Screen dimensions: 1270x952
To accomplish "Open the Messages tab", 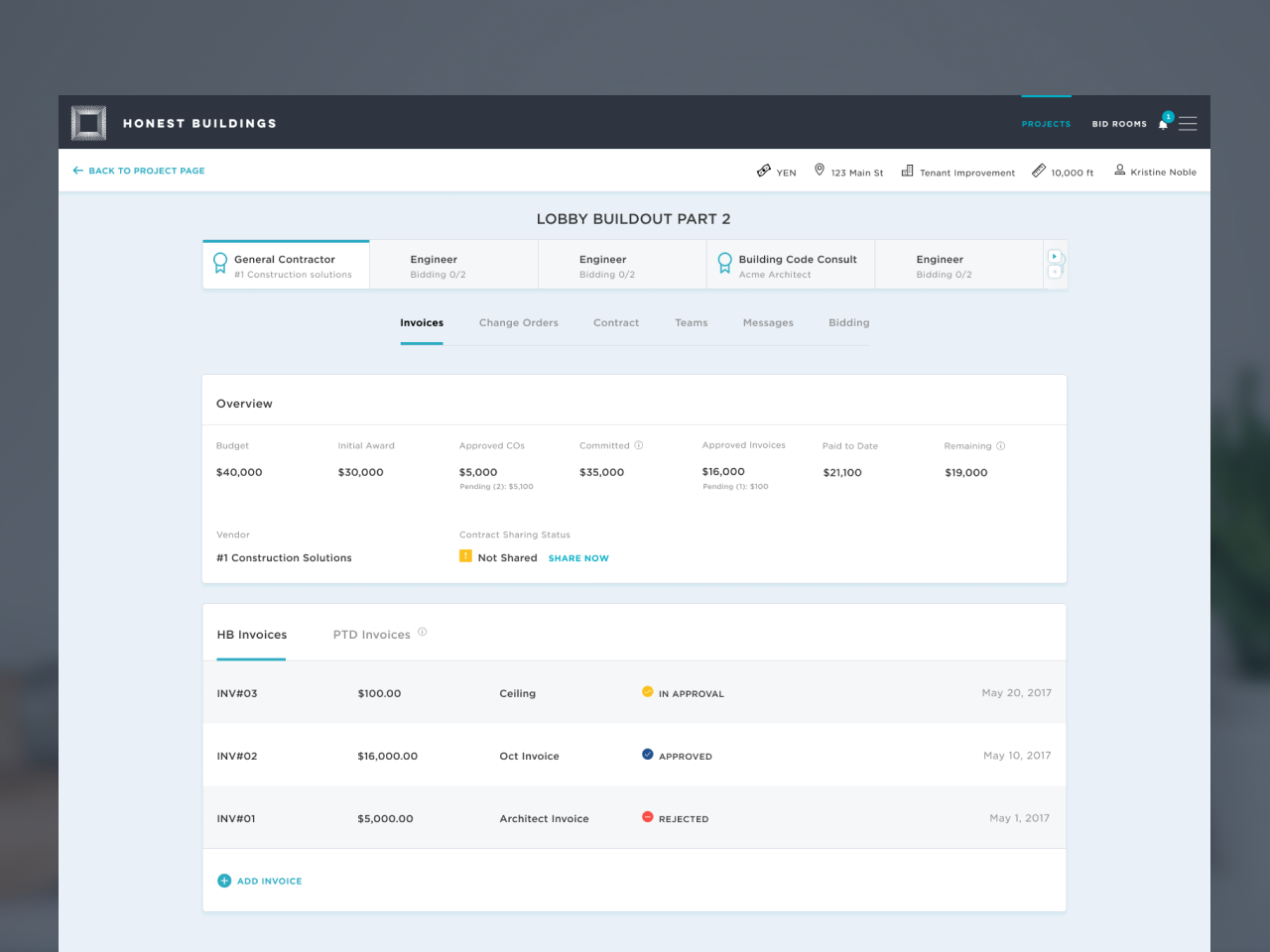I will (x=768, y=323).
